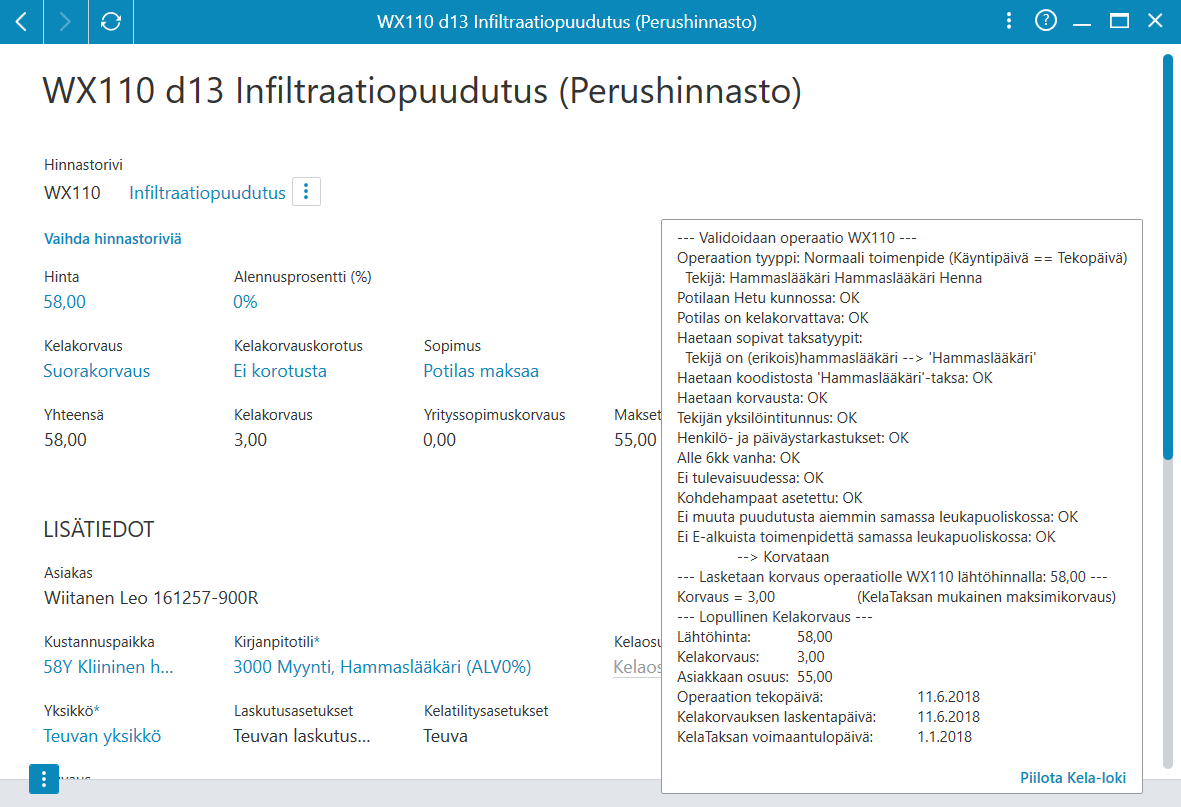Open the Infiltraatiopuudutus price list row link
Screen dimensions: 1181x807
tap(207, 193)
